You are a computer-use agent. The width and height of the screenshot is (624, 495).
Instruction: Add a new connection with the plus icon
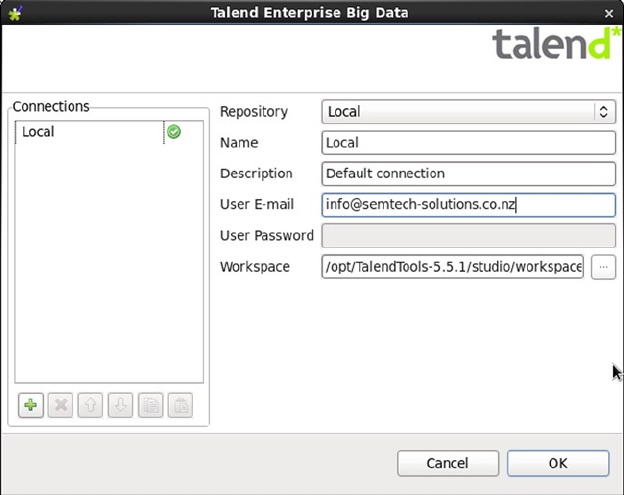point(31,405)
